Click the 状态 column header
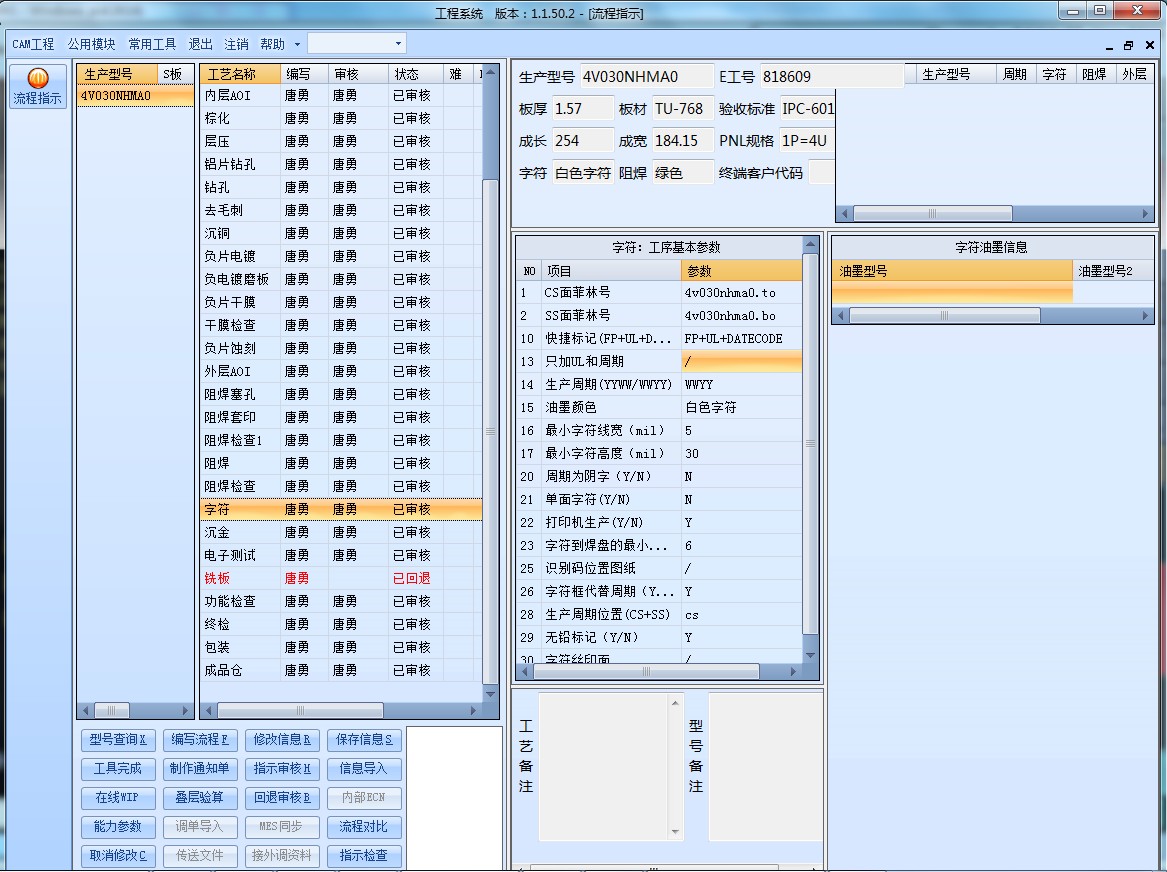 click(x=415, y=74)
